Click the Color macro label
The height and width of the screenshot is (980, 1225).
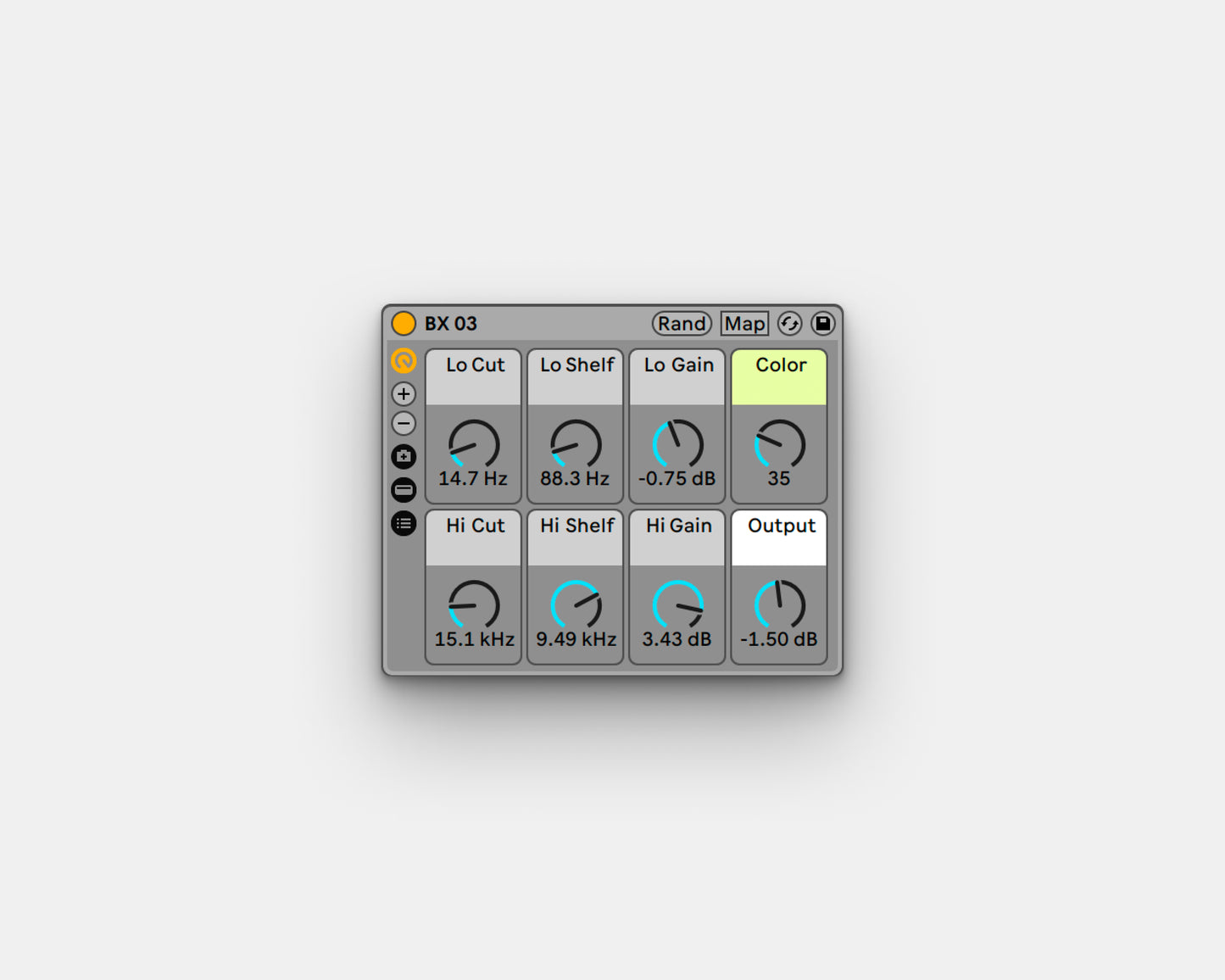pyautogui.click(x=778, y=365)
